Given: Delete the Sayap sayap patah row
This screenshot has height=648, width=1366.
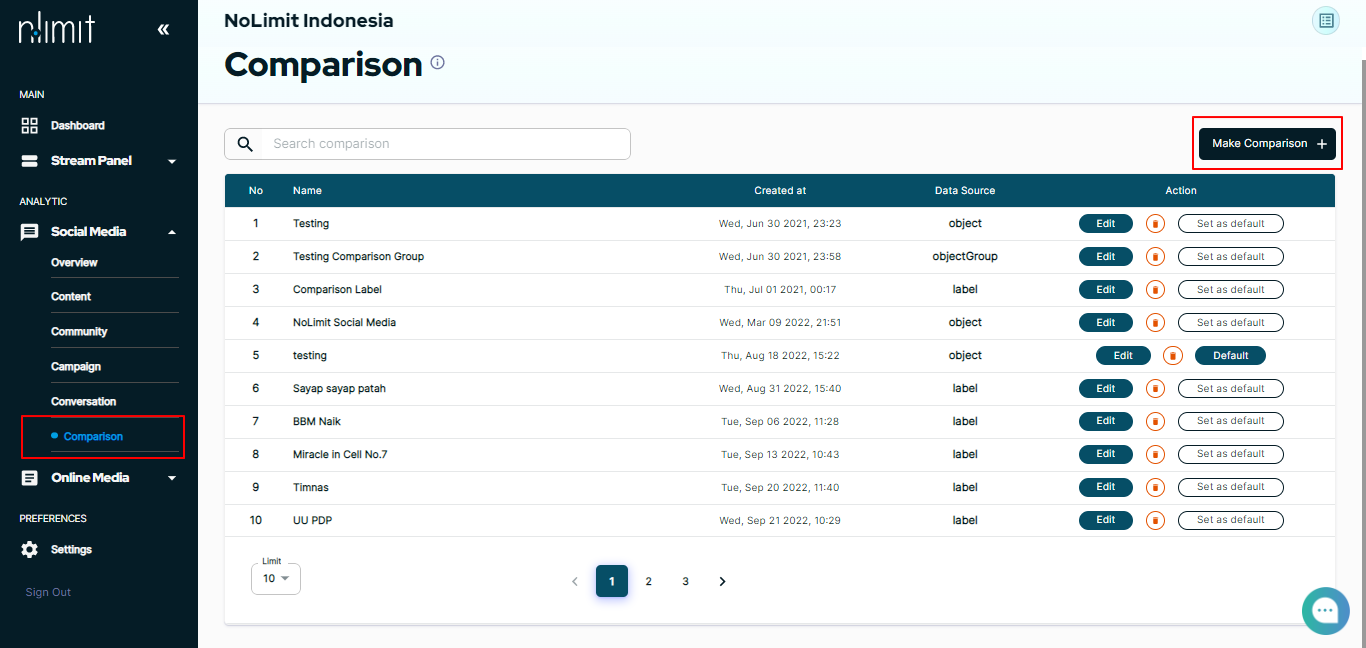Looking at the screenshot, I should click(1155, 389).
